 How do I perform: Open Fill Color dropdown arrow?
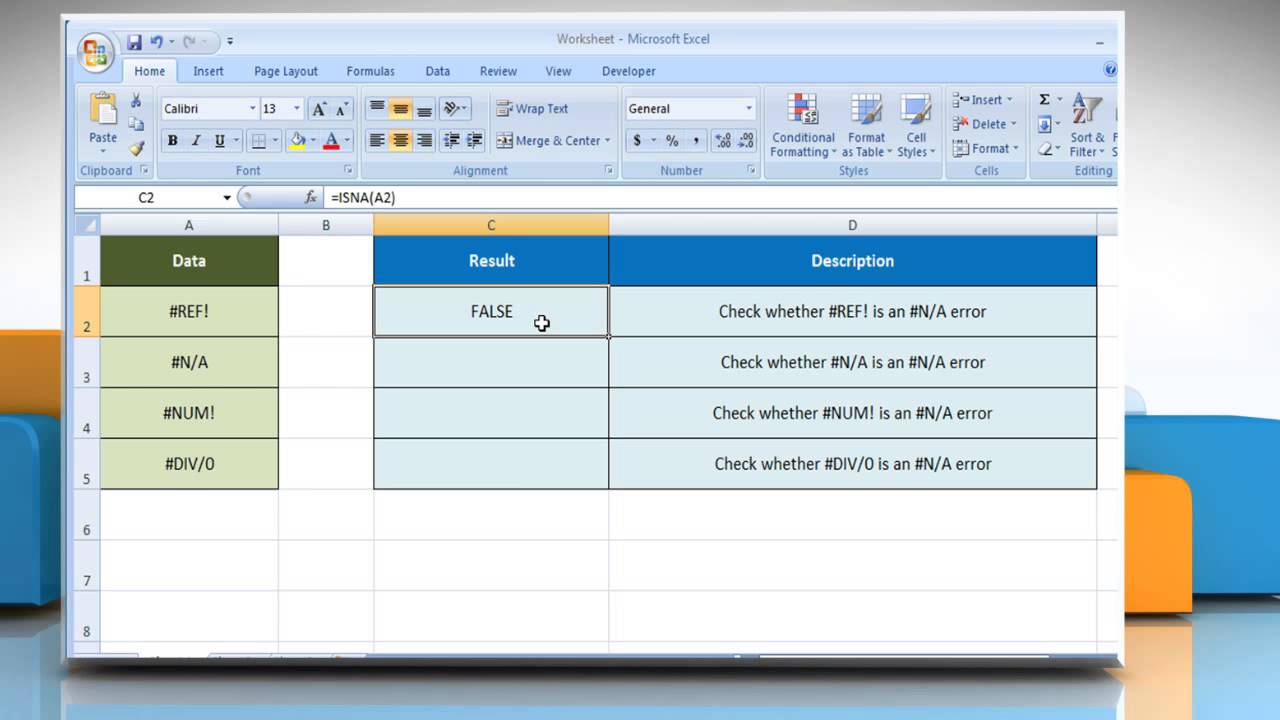point(312,141)
